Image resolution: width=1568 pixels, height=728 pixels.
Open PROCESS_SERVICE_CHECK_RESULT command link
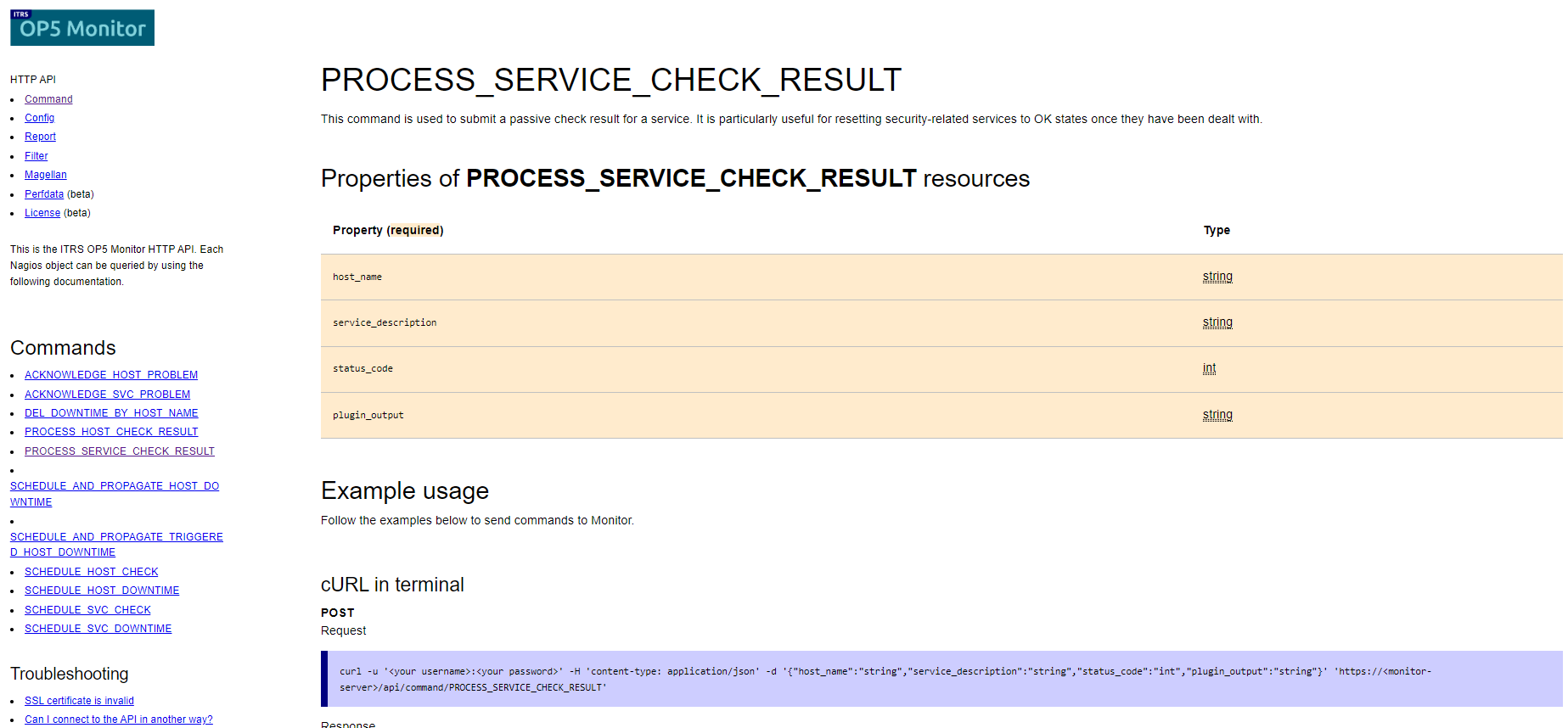click(x=120, y=451)
